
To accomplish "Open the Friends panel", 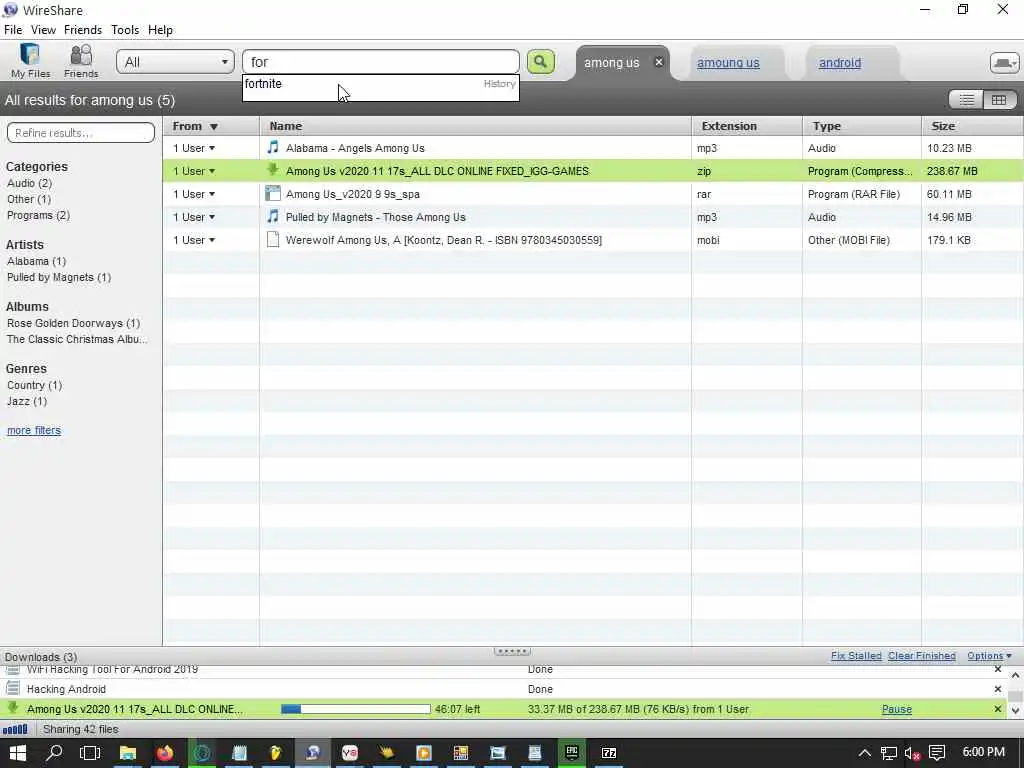I will [81, 61].
